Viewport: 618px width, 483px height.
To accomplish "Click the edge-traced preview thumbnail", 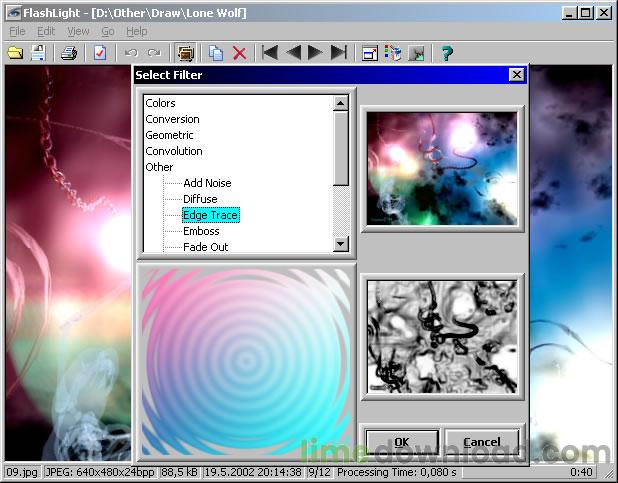I will tap(442, 335).
